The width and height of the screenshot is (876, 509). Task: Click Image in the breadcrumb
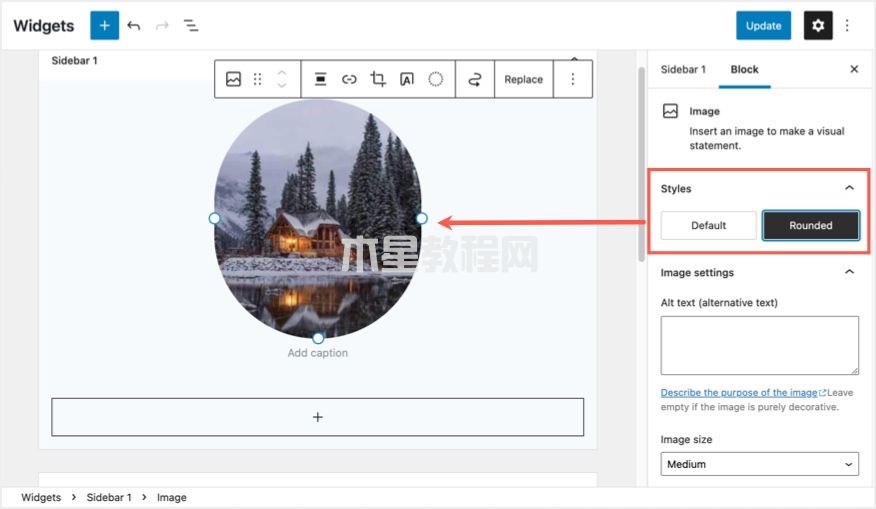172,497
